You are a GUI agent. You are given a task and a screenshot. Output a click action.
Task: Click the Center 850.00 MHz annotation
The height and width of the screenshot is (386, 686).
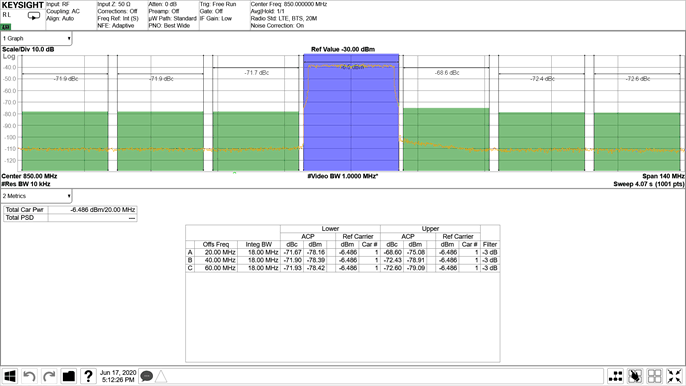point(29,176)
